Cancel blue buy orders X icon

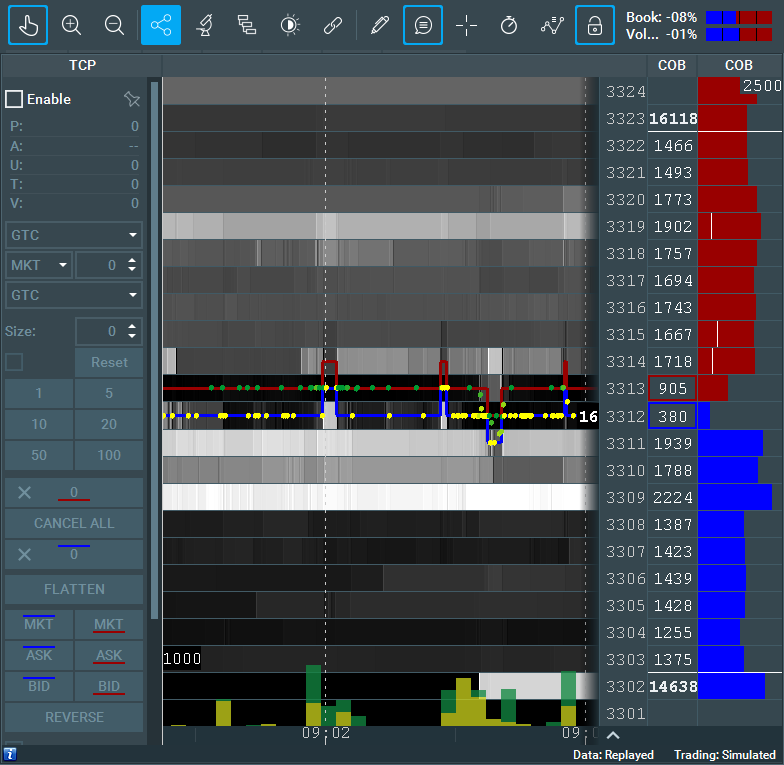24,554
